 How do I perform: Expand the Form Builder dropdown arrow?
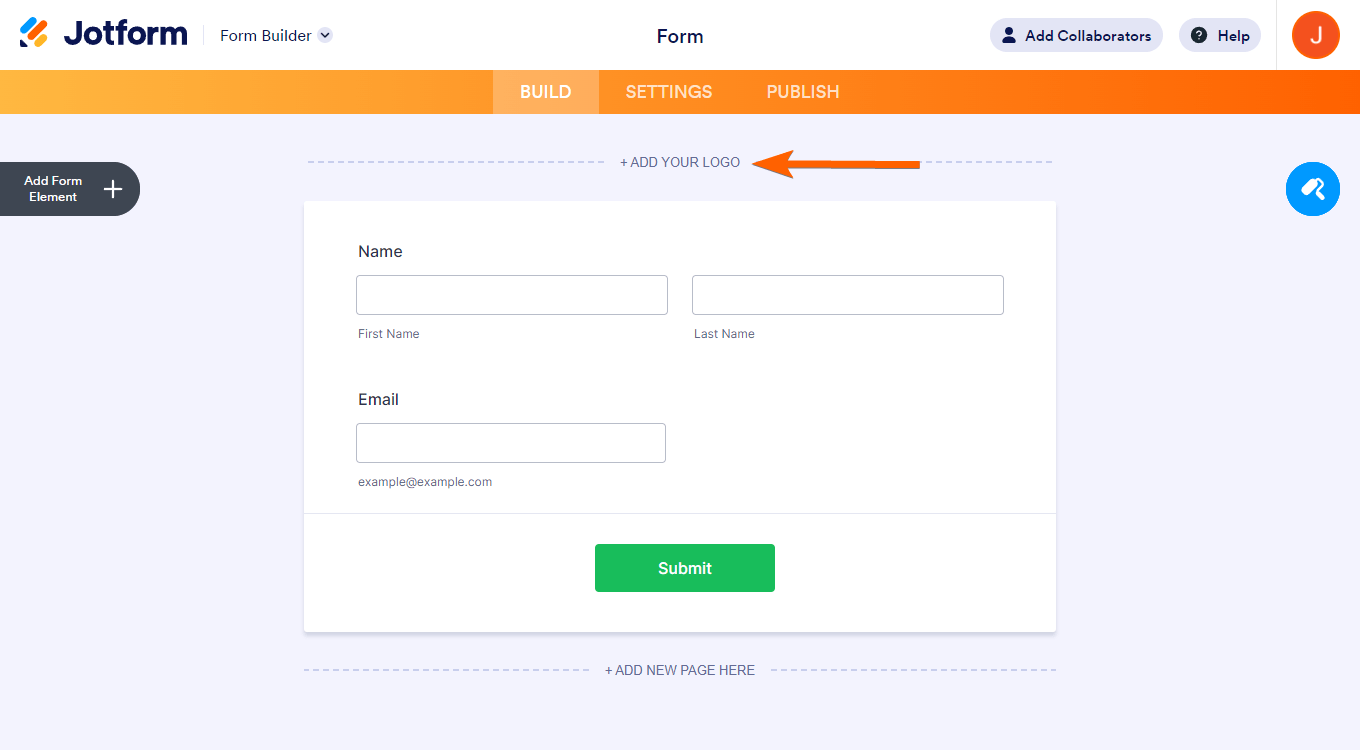(x=325, y=36)
